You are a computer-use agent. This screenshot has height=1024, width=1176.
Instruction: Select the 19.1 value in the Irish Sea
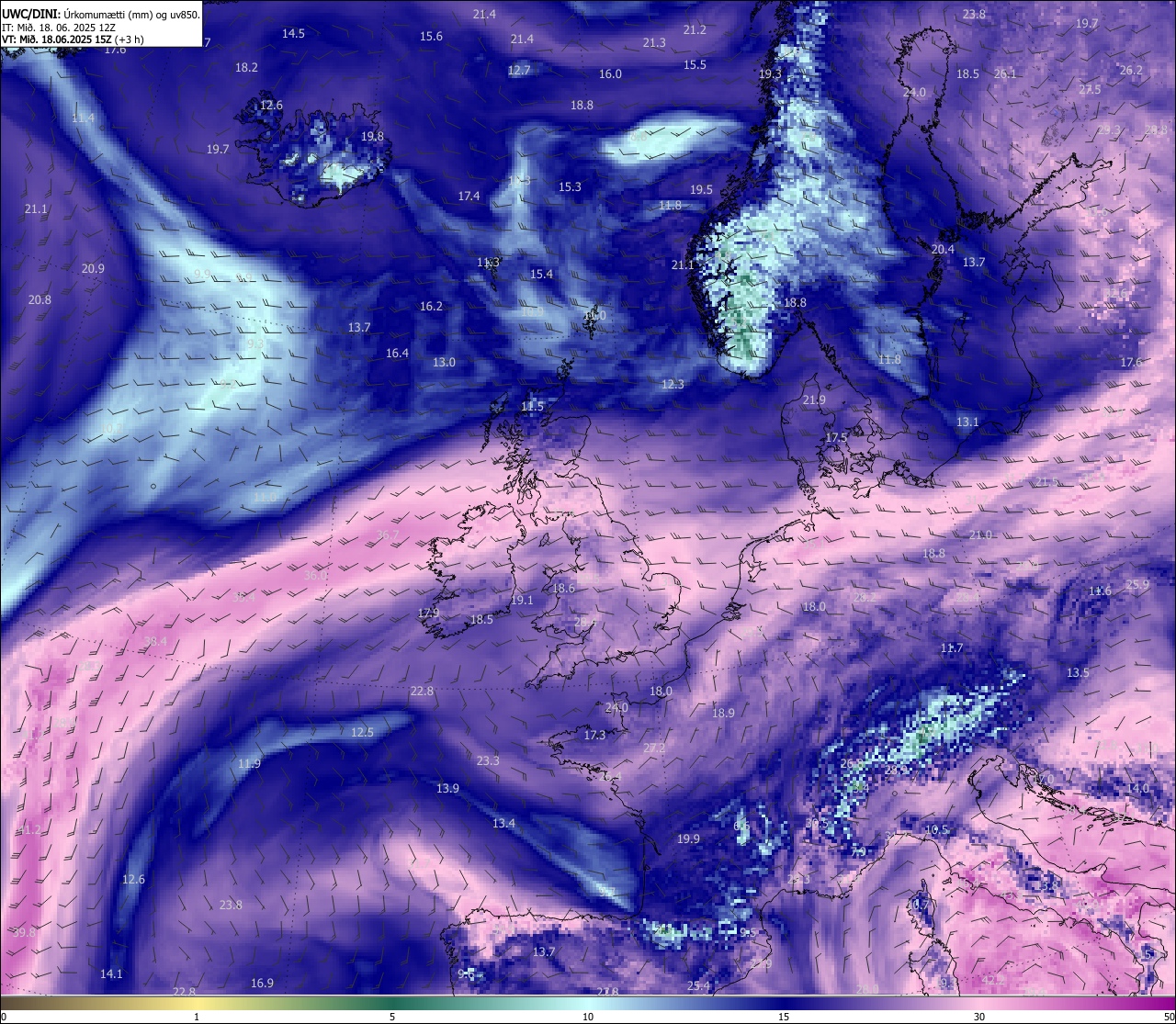pyautogui.click(x=522, y=601)
